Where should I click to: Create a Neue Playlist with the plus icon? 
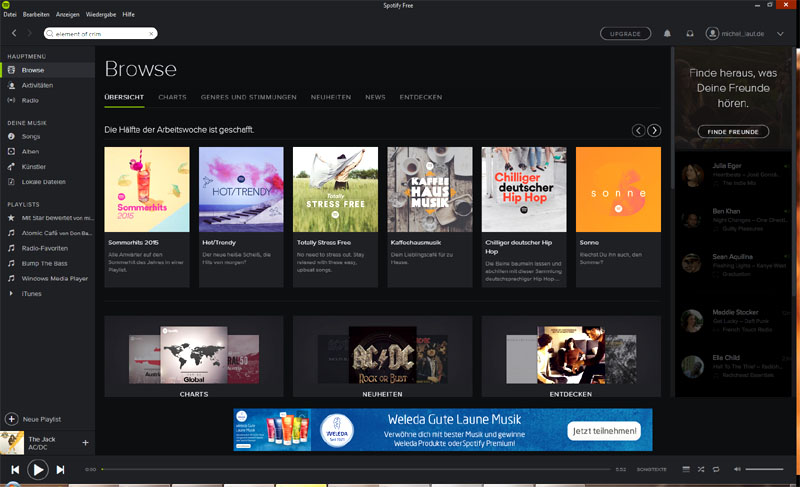(x=12, y=419)
